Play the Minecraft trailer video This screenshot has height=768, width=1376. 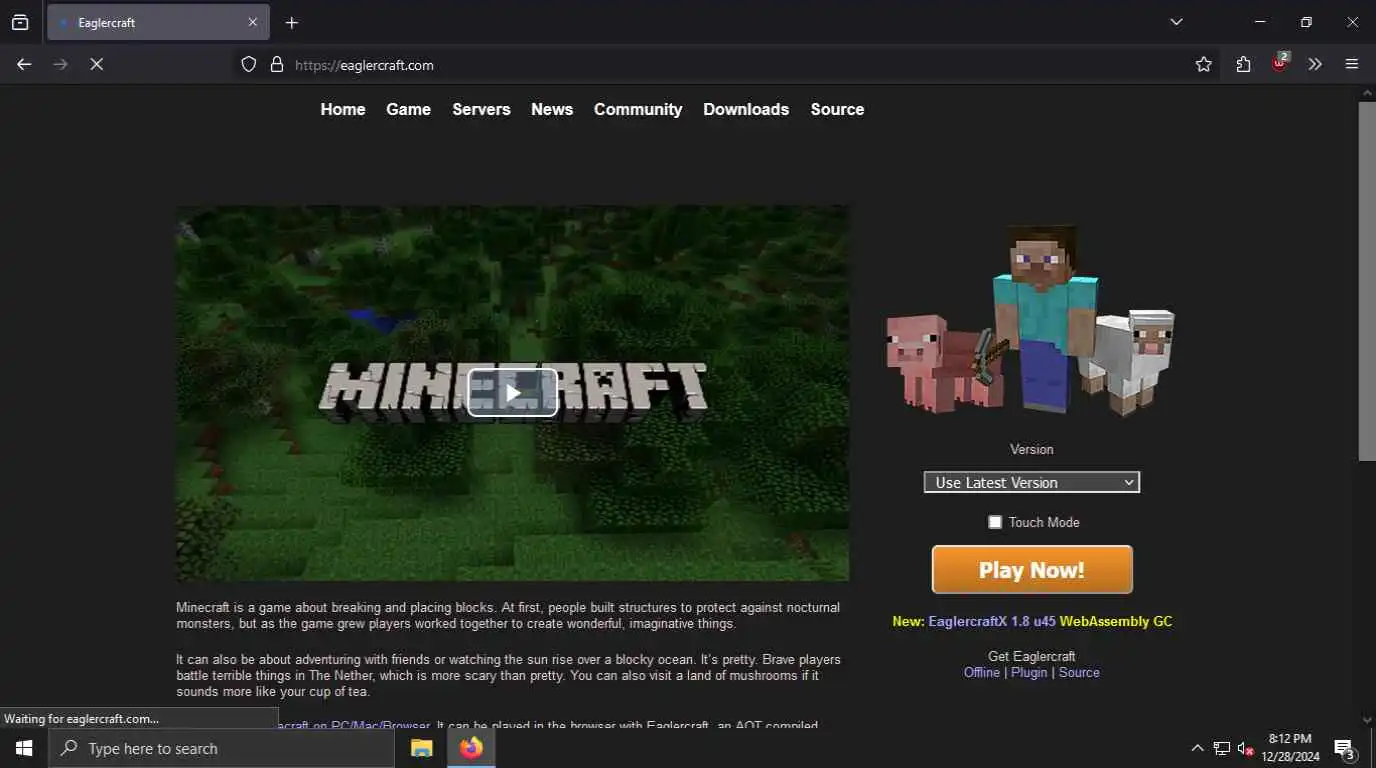[512, 393]
